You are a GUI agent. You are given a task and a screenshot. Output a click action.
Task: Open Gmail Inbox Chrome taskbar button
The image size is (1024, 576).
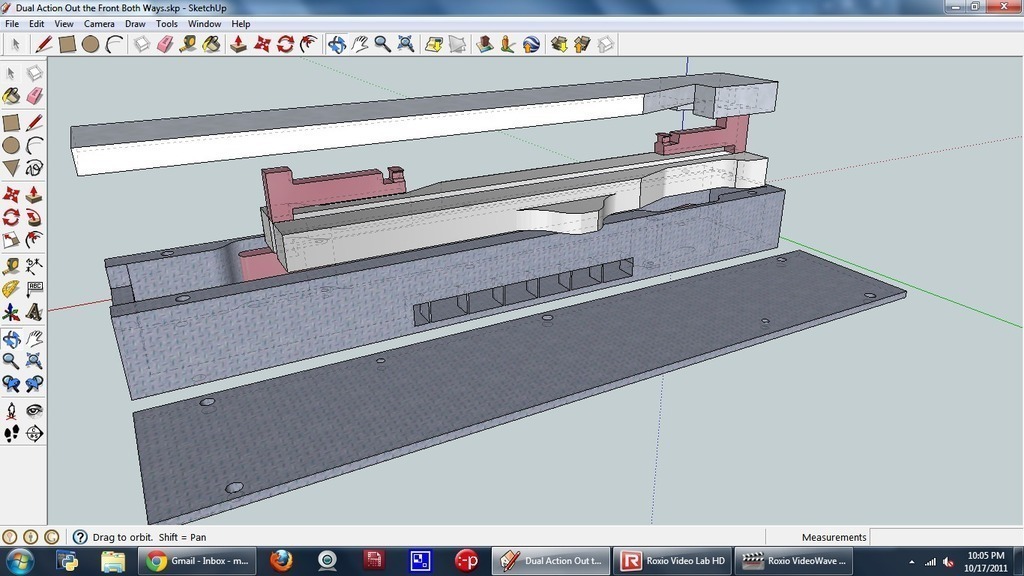(197, 560)
